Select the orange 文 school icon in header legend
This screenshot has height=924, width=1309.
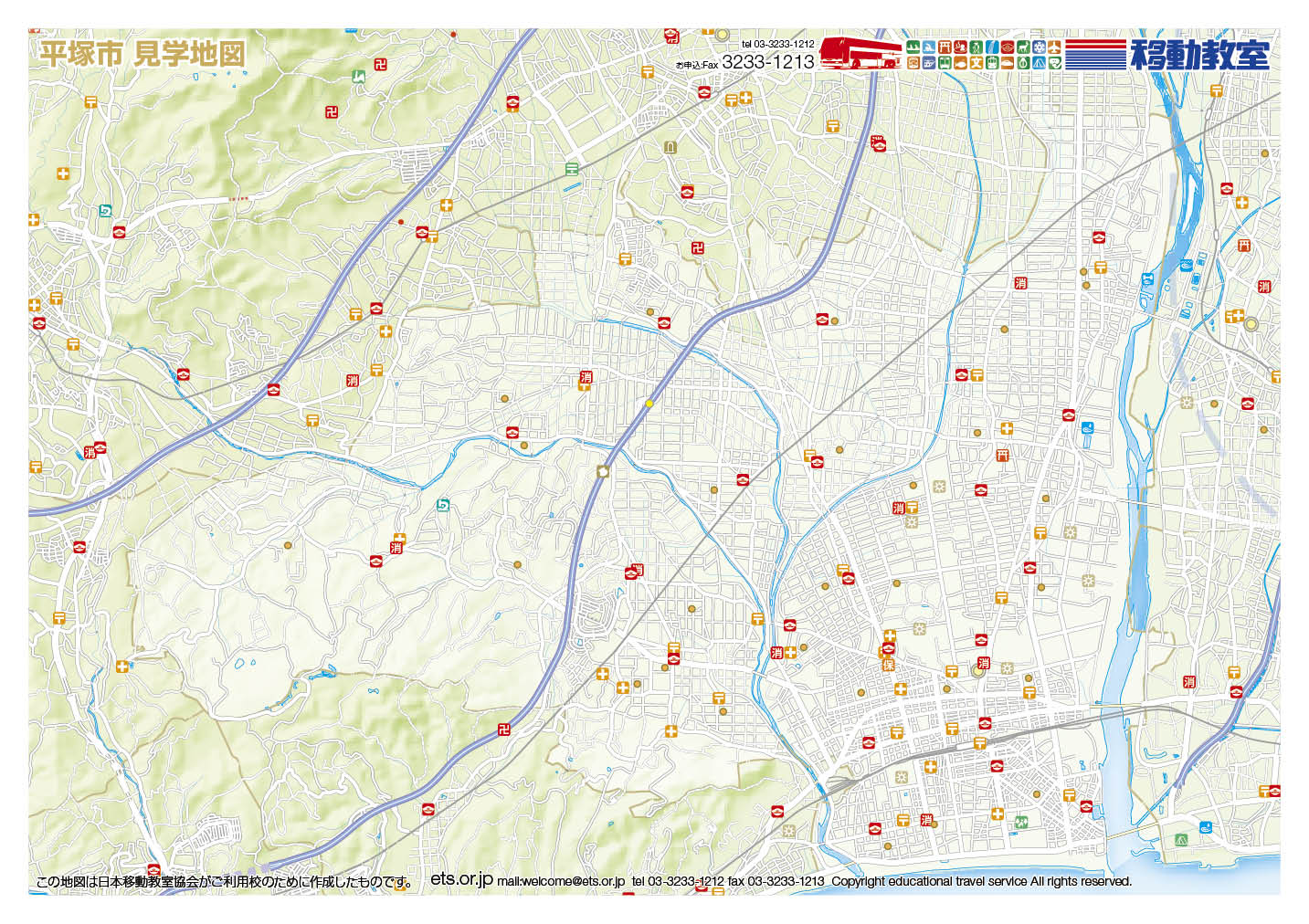click(976, 63)
